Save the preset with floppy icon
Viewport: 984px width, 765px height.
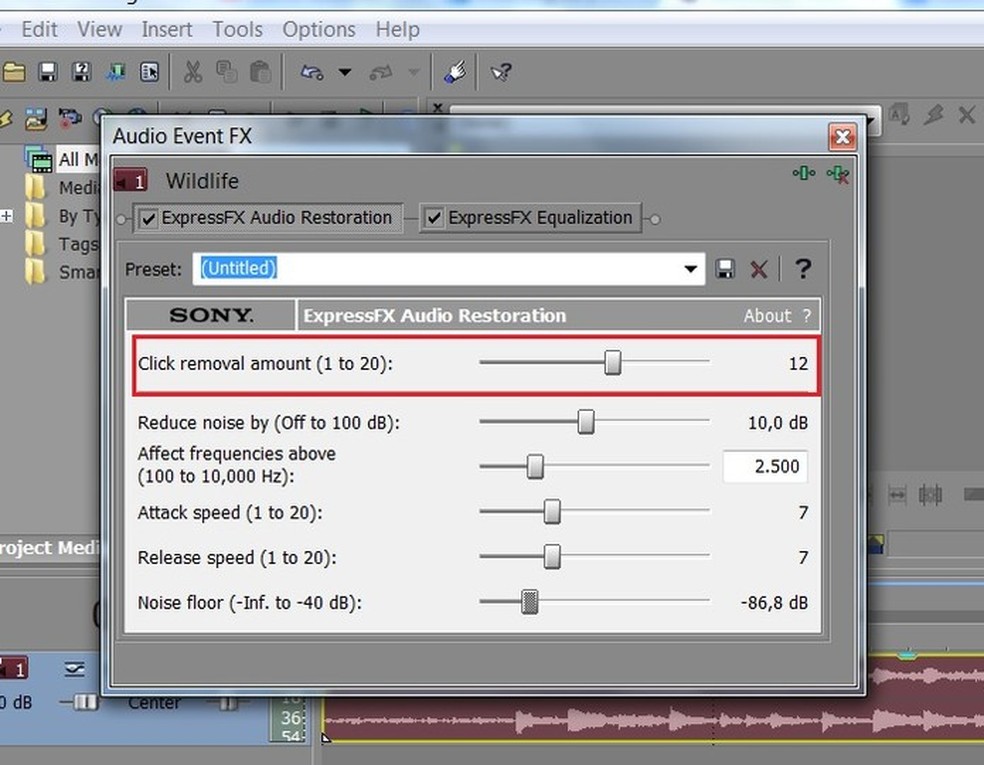click(726, 269)
